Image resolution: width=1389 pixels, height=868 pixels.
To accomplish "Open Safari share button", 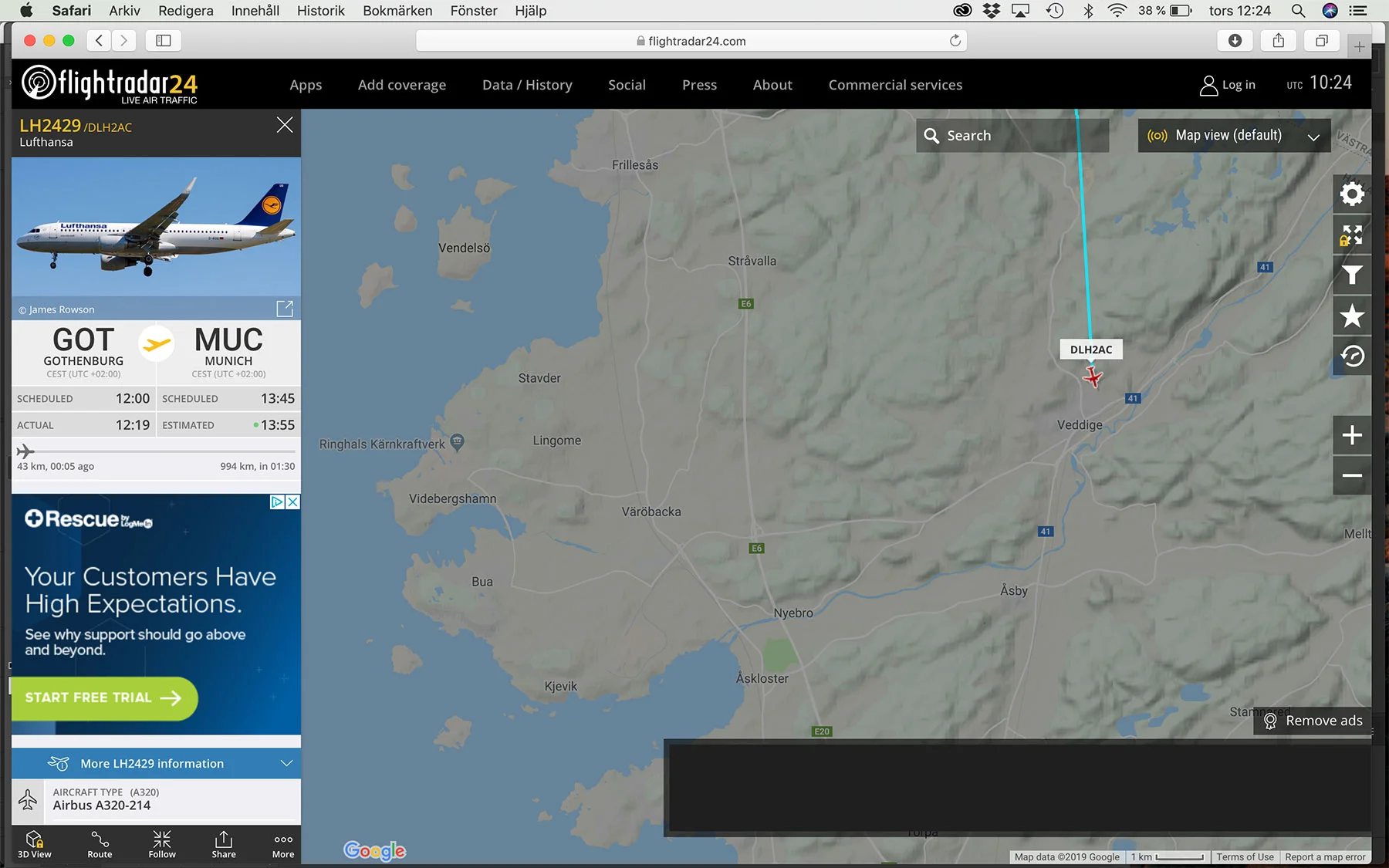I will (1279, 41).
